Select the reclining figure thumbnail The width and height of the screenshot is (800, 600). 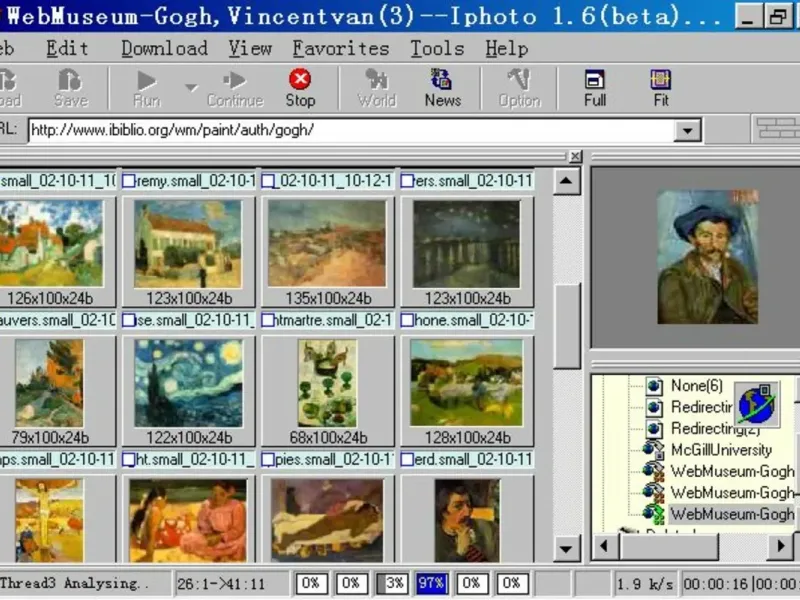(328, 520)
